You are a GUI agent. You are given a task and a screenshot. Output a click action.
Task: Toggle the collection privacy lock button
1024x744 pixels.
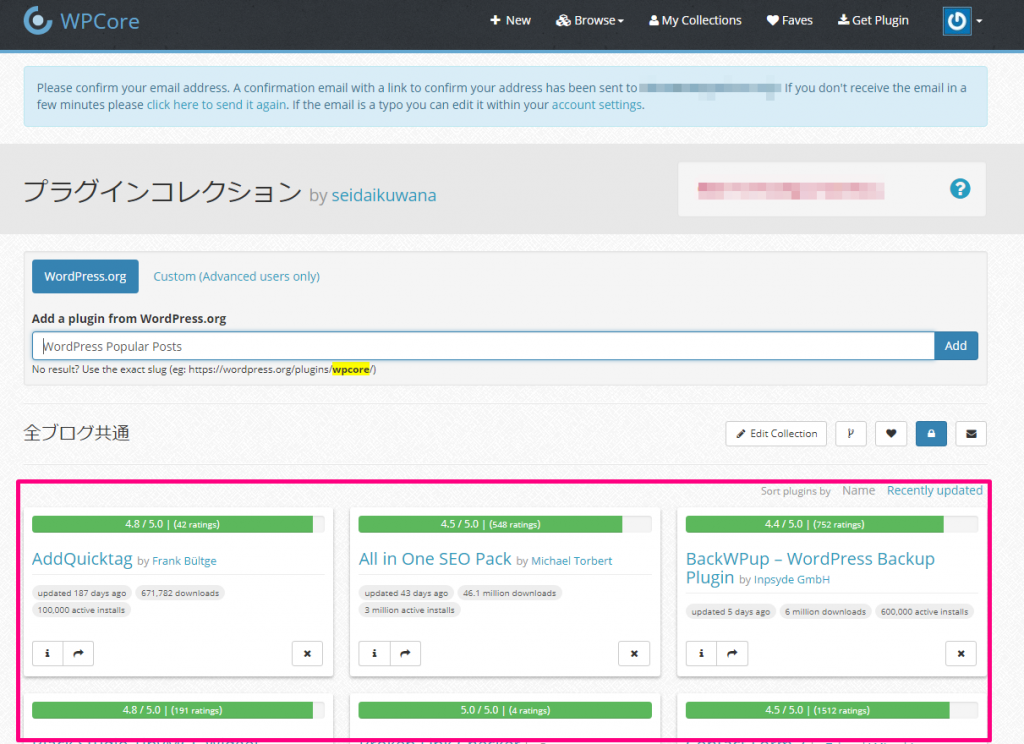[x=931, y=434]
